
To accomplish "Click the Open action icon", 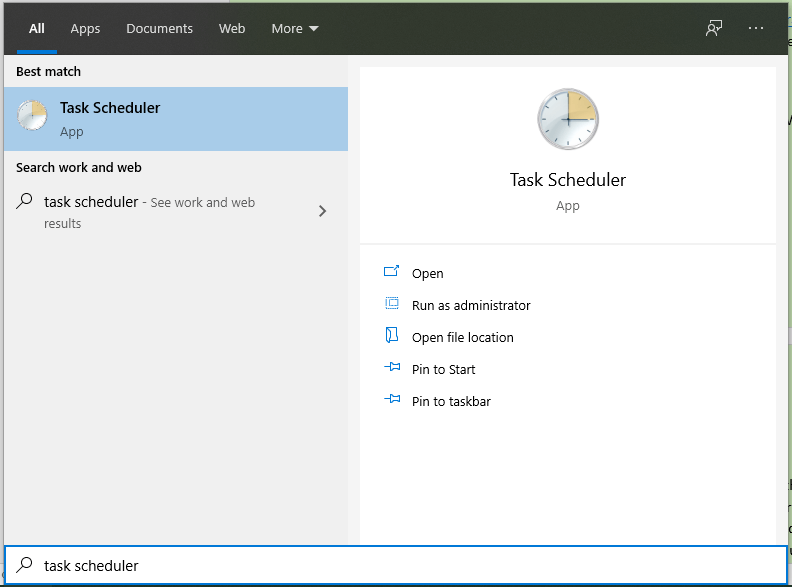I will (x=392, y=272).
